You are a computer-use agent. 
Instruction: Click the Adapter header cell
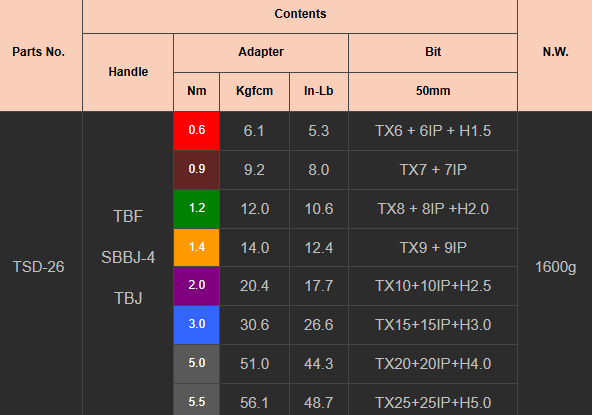261,53
